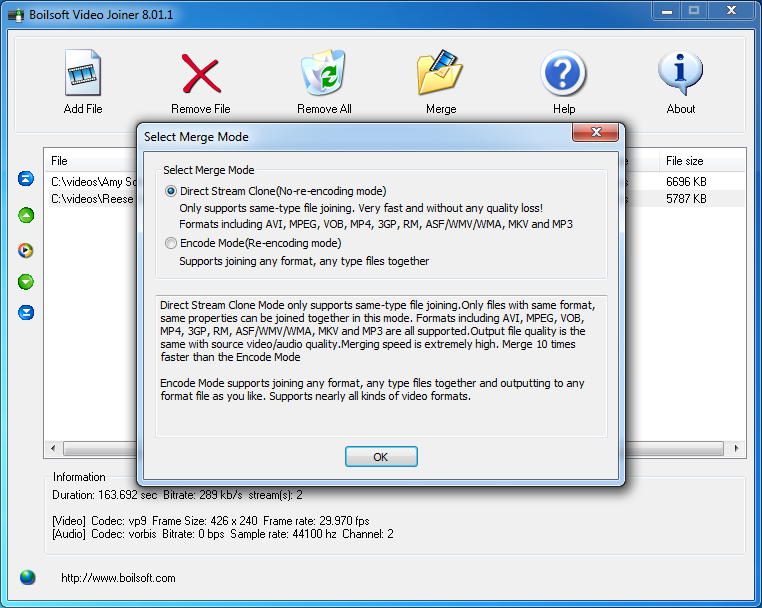The image size is (762, 608).
Task: Open the About info bubble icon
Action: [680, 72]
